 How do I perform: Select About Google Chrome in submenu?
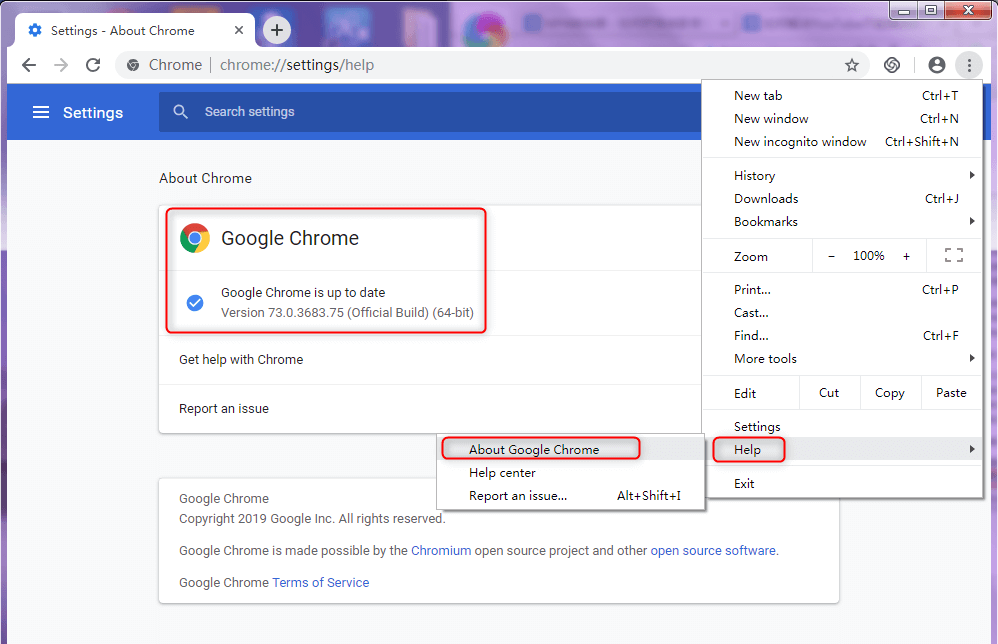coord(571,449)
